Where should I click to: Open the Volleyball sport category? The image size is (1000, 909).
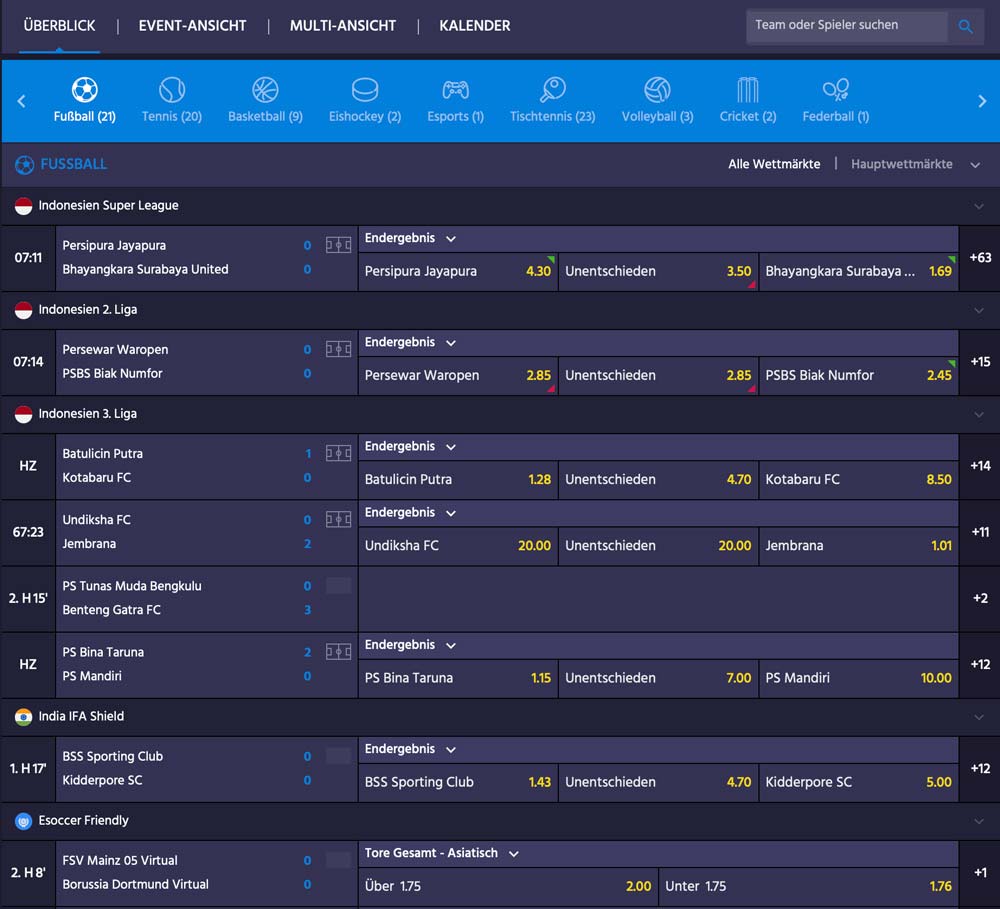coord(657,91)
